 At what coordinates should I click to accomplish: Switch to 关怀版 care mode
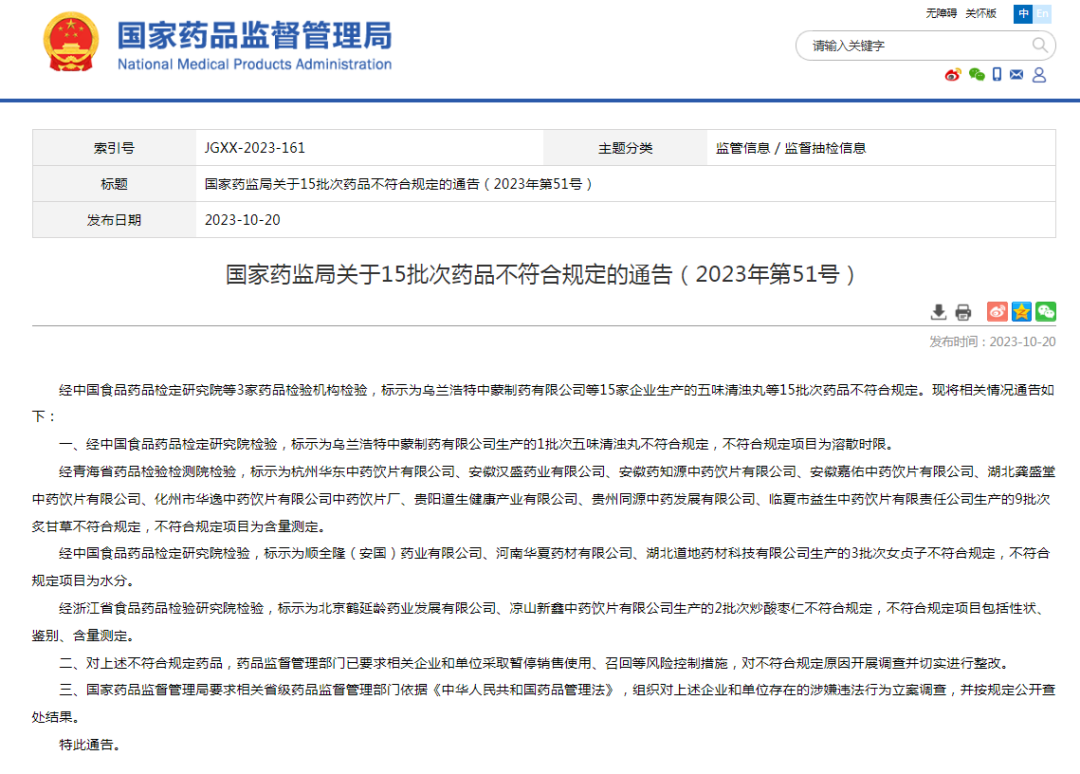pyautogui.click(x=981, y=13)
